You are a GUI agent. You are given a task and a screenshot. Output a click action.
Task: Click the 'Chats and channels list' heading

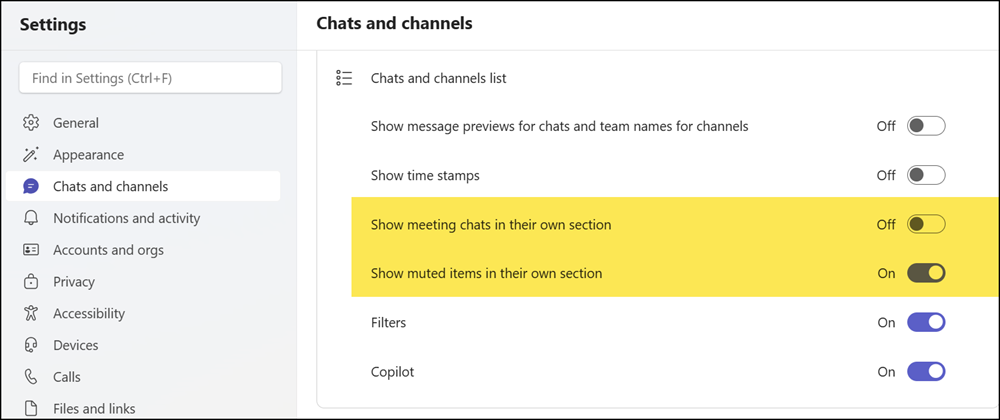click(439, 78)
